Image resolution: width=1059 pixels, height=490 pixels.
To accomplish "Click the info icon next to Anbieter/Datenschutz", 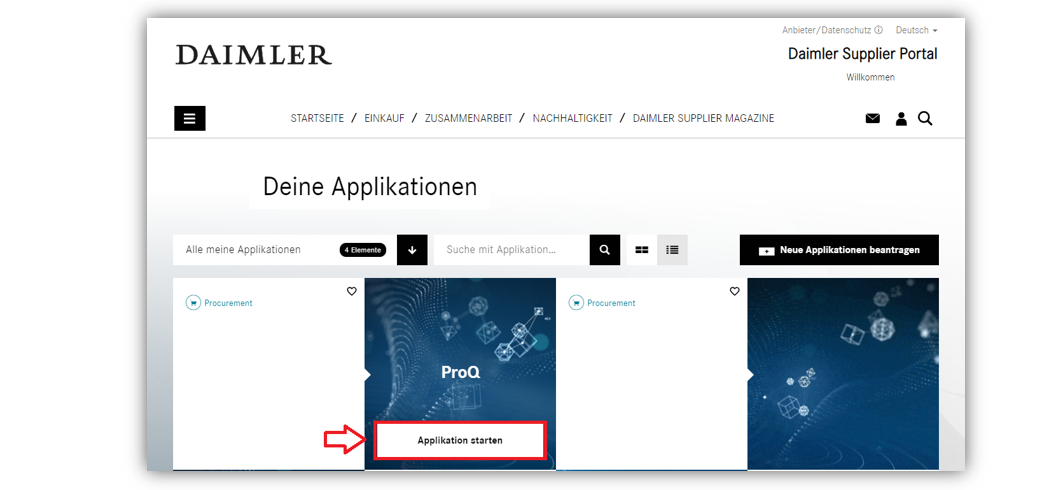I will 879,30.
